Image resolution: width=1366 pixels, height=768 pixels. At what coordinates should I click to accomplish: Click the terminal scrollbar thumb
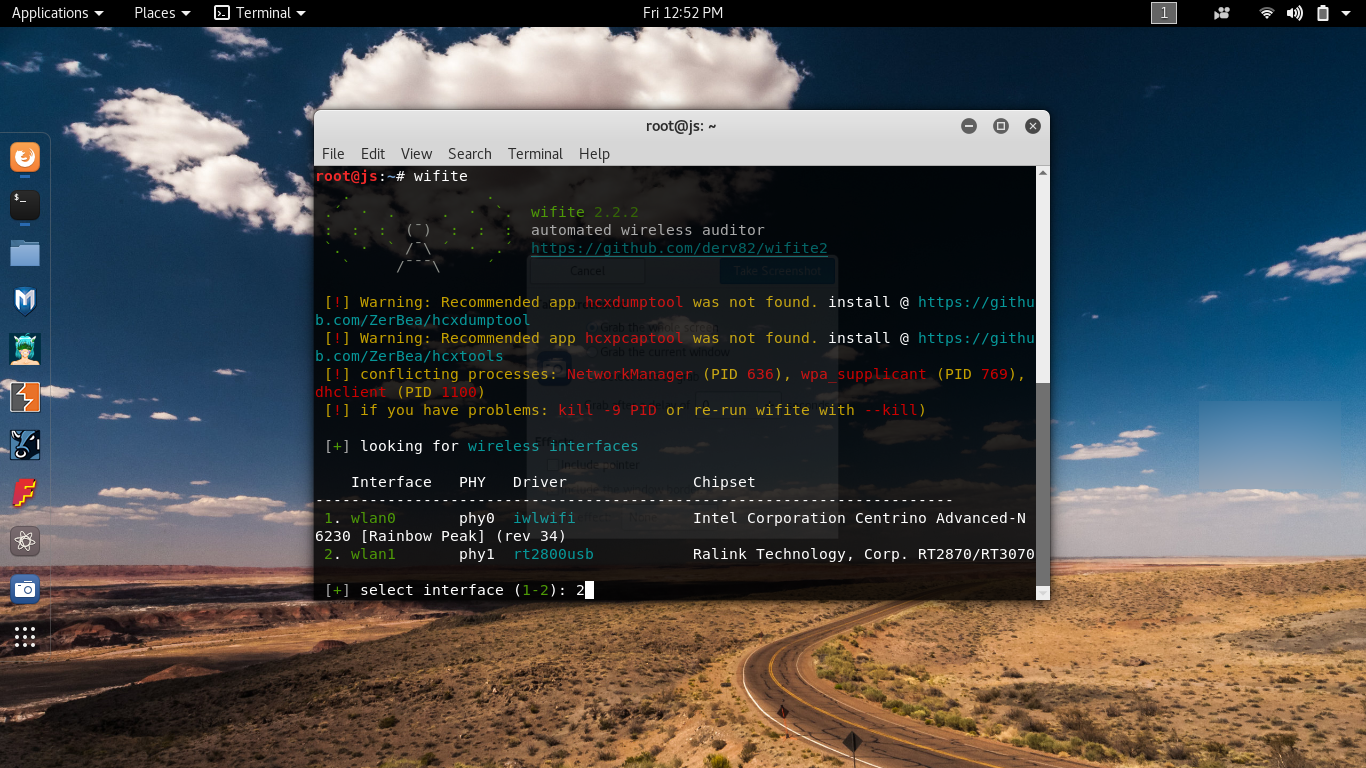point(1043,483)
